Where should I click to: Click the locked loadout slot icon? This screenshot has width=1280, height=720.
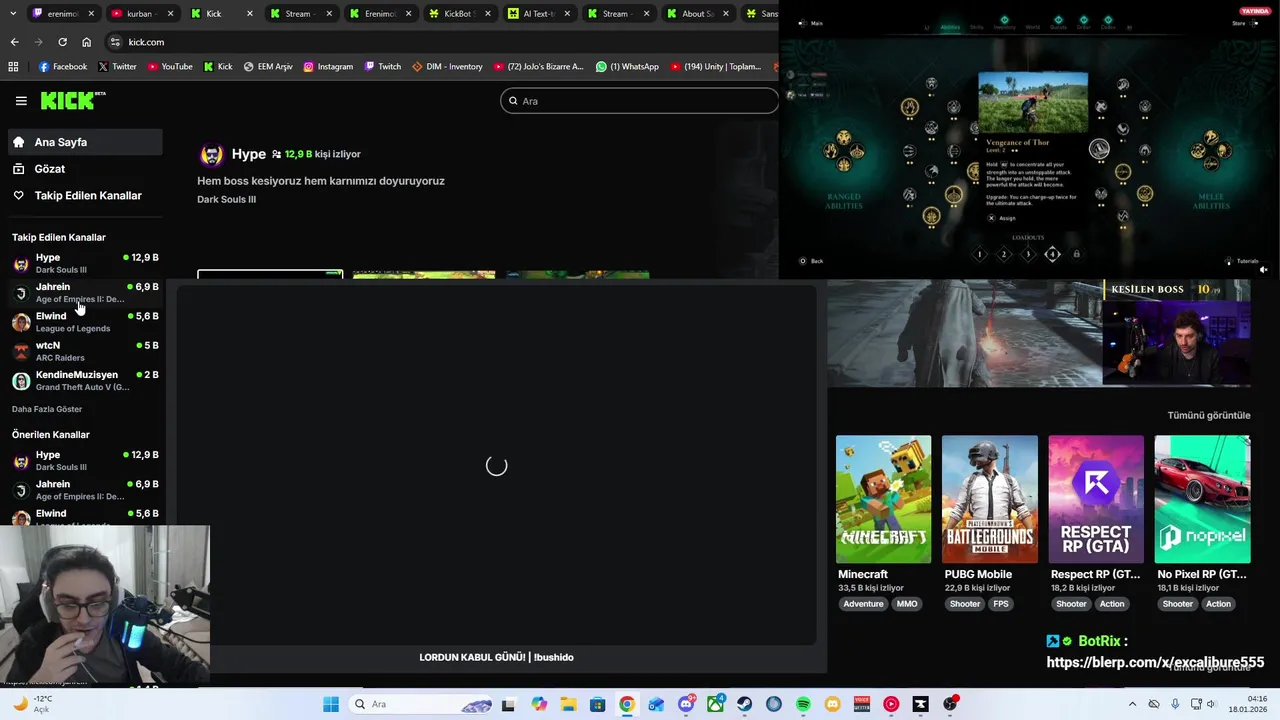(1076, 254)
